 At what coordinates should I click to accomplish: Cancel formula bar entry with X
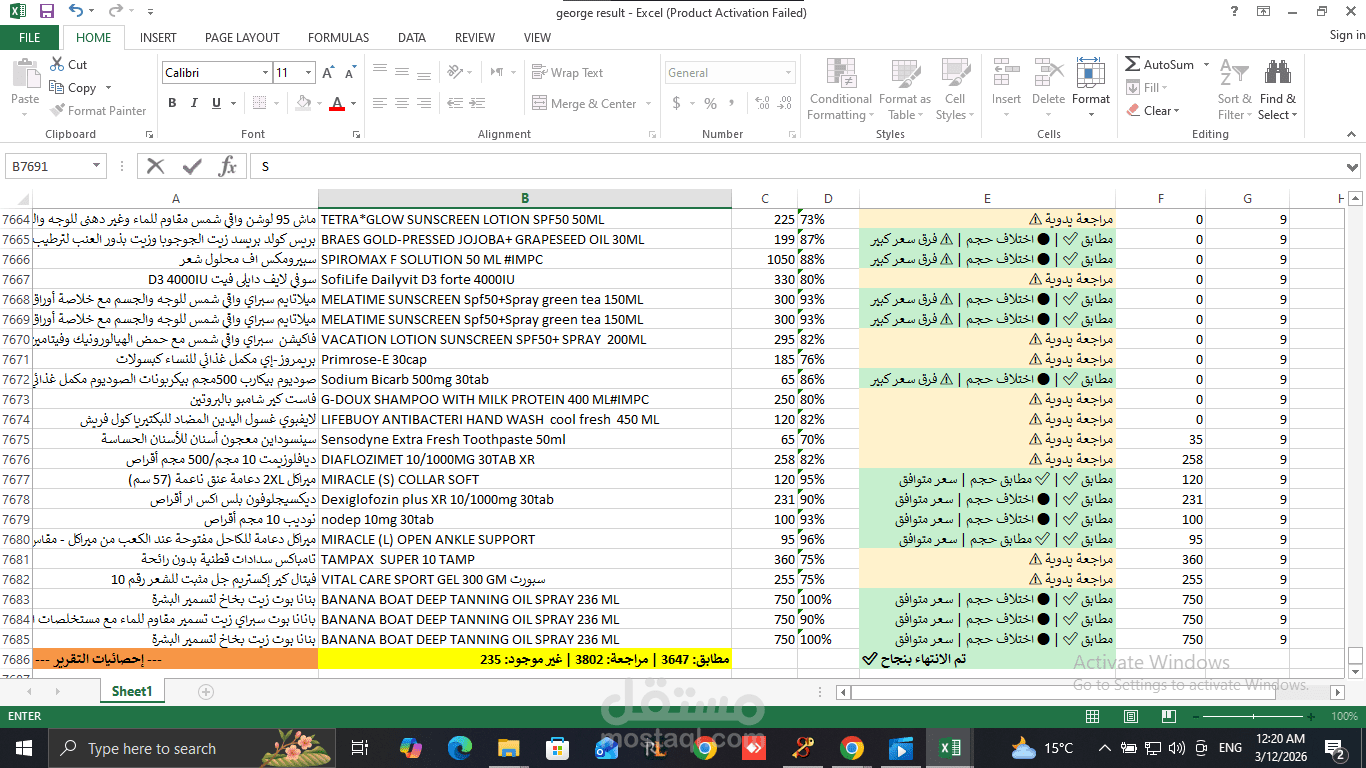click(x=155, y=166)
